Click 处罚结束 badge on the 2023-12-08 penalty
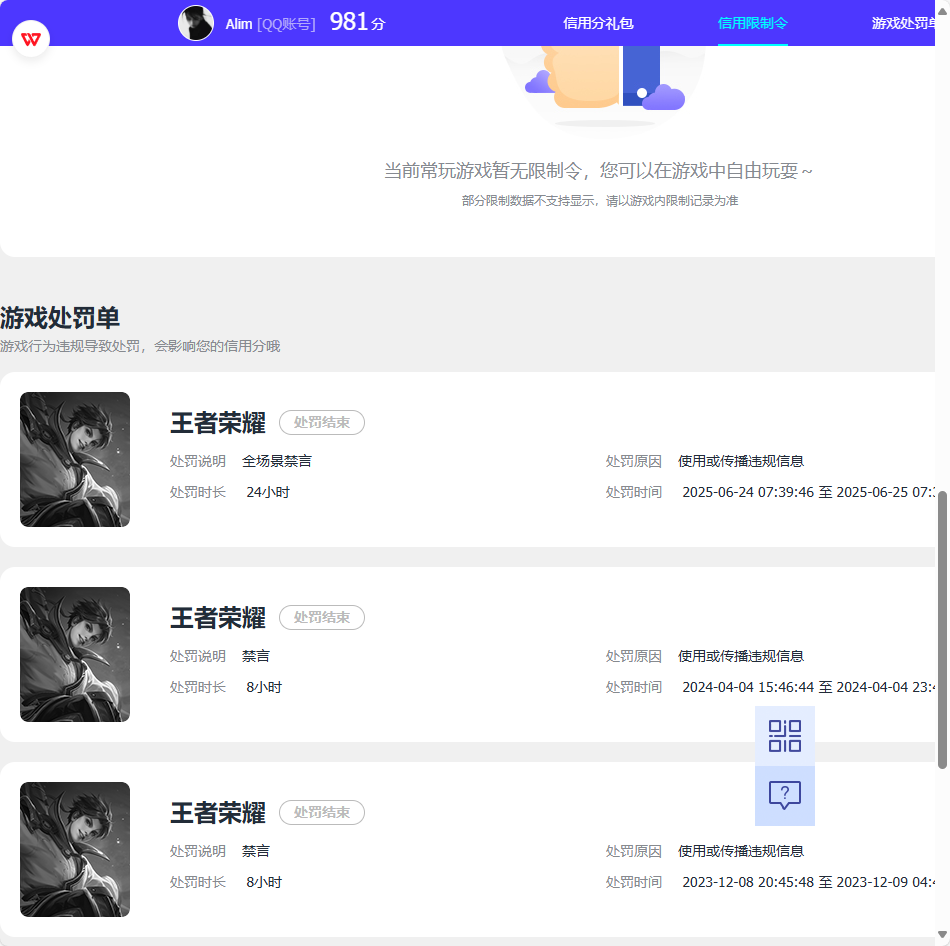Viewport: 950px width, 946px height. pos(322,813)
